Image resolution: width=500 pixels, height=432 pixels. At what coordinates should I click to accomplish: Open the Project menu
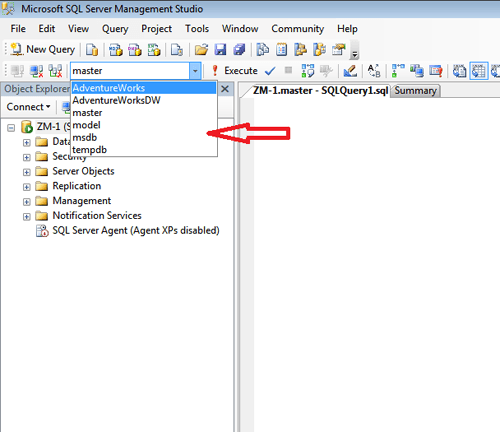[x=156, y=29]
